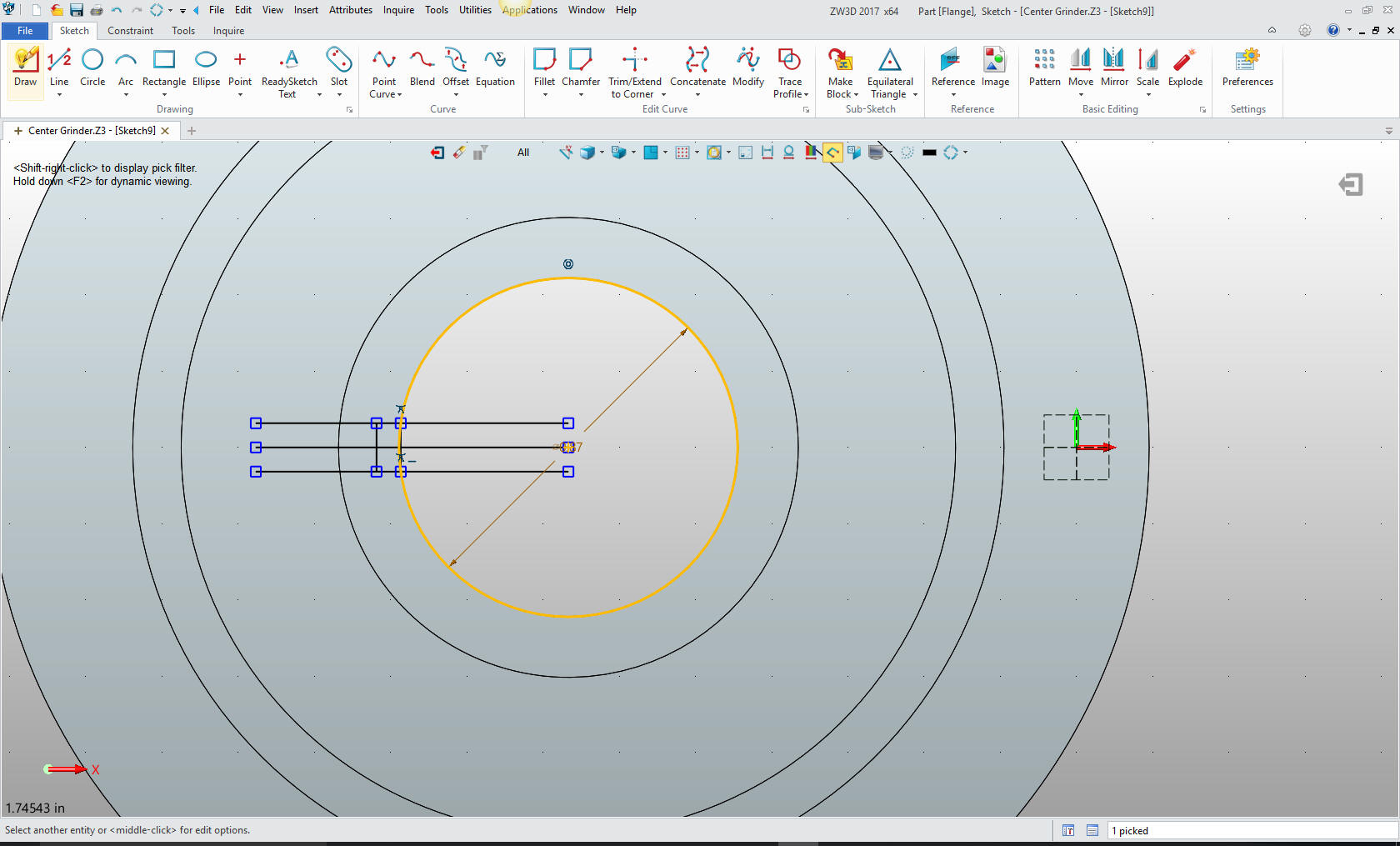Click the blue File button

pyautogui.click(x=25, y=31)
